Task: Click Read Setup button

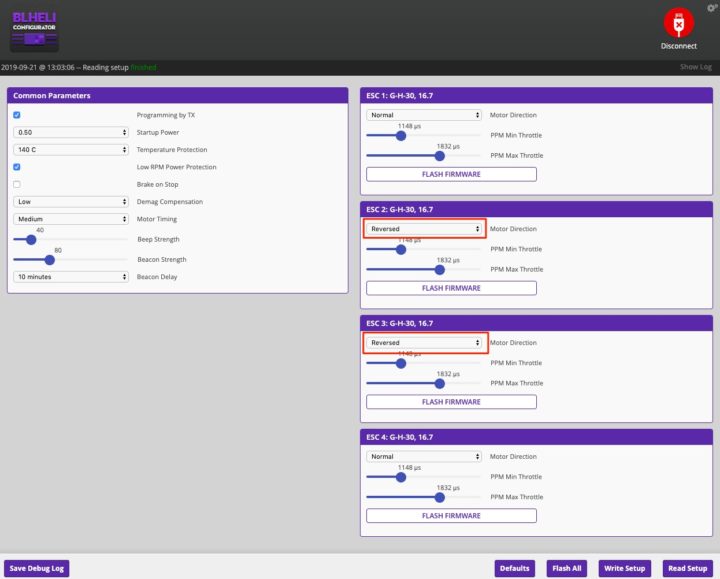Action: [686, 568]
